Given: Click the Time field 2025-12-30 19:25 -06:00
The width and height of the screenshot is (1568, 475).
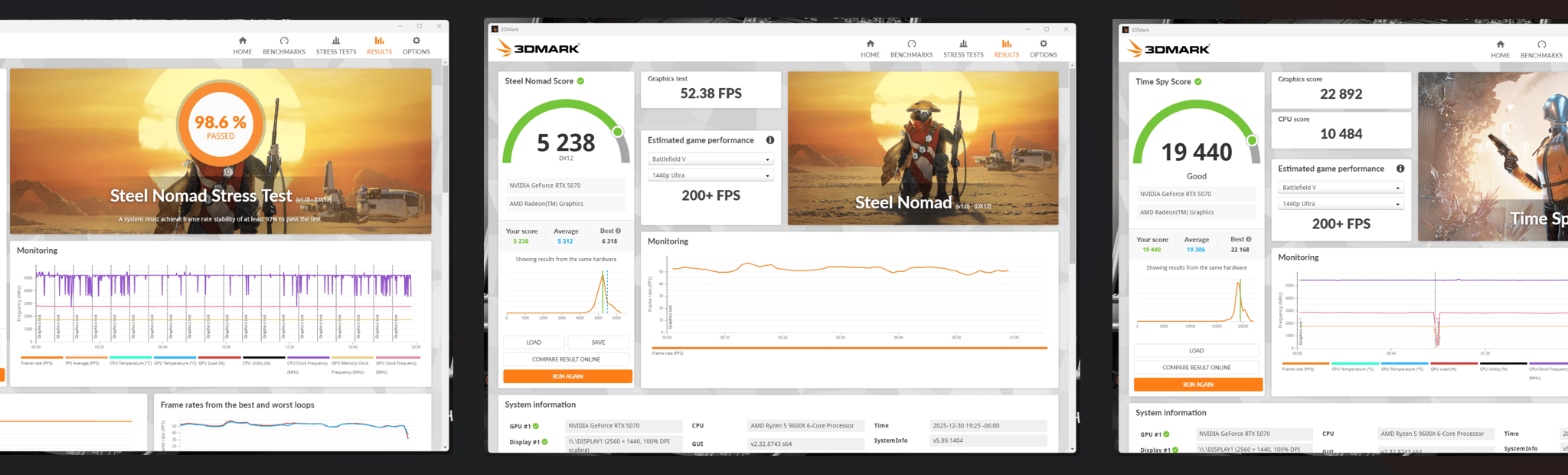Looking at the screenshot, I should click(x=988, y=426).
